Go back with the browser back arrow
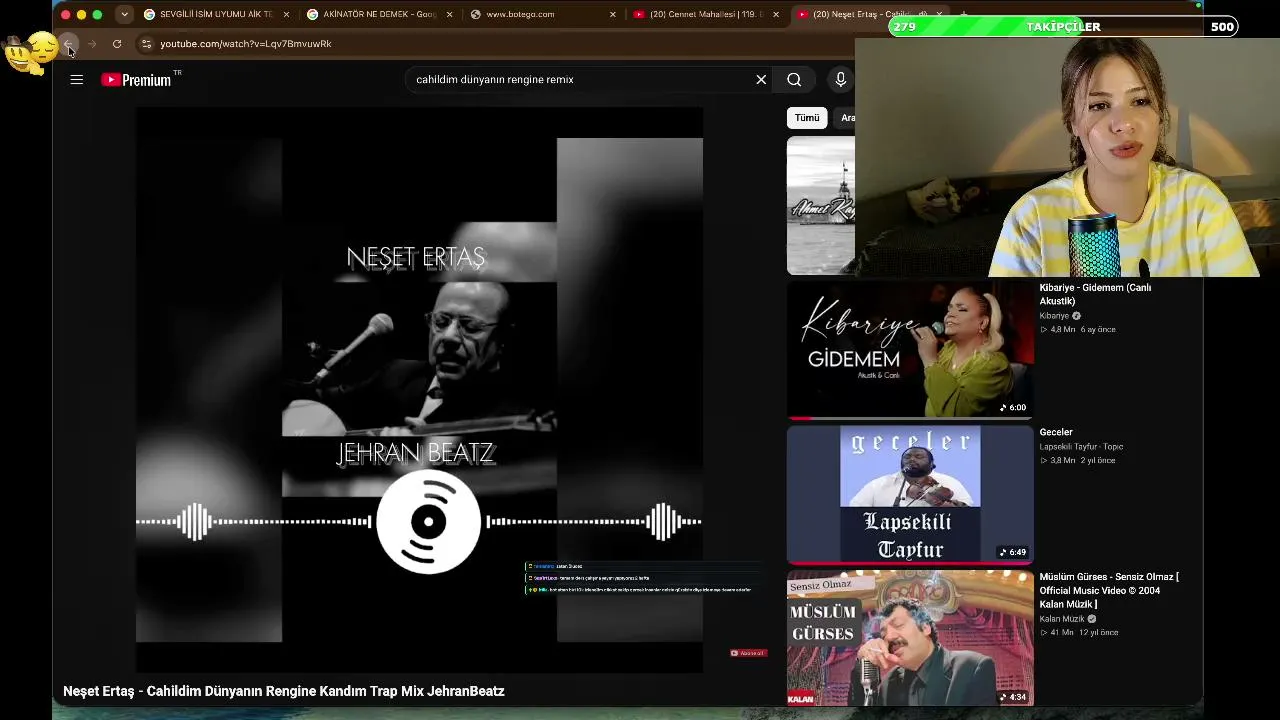The height and width of the screenshot is (720, 1280). coord(68,44)
